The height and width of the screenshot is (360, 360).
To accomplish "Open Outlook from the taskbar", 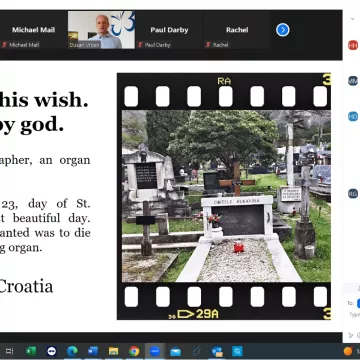I will (217, 351).
